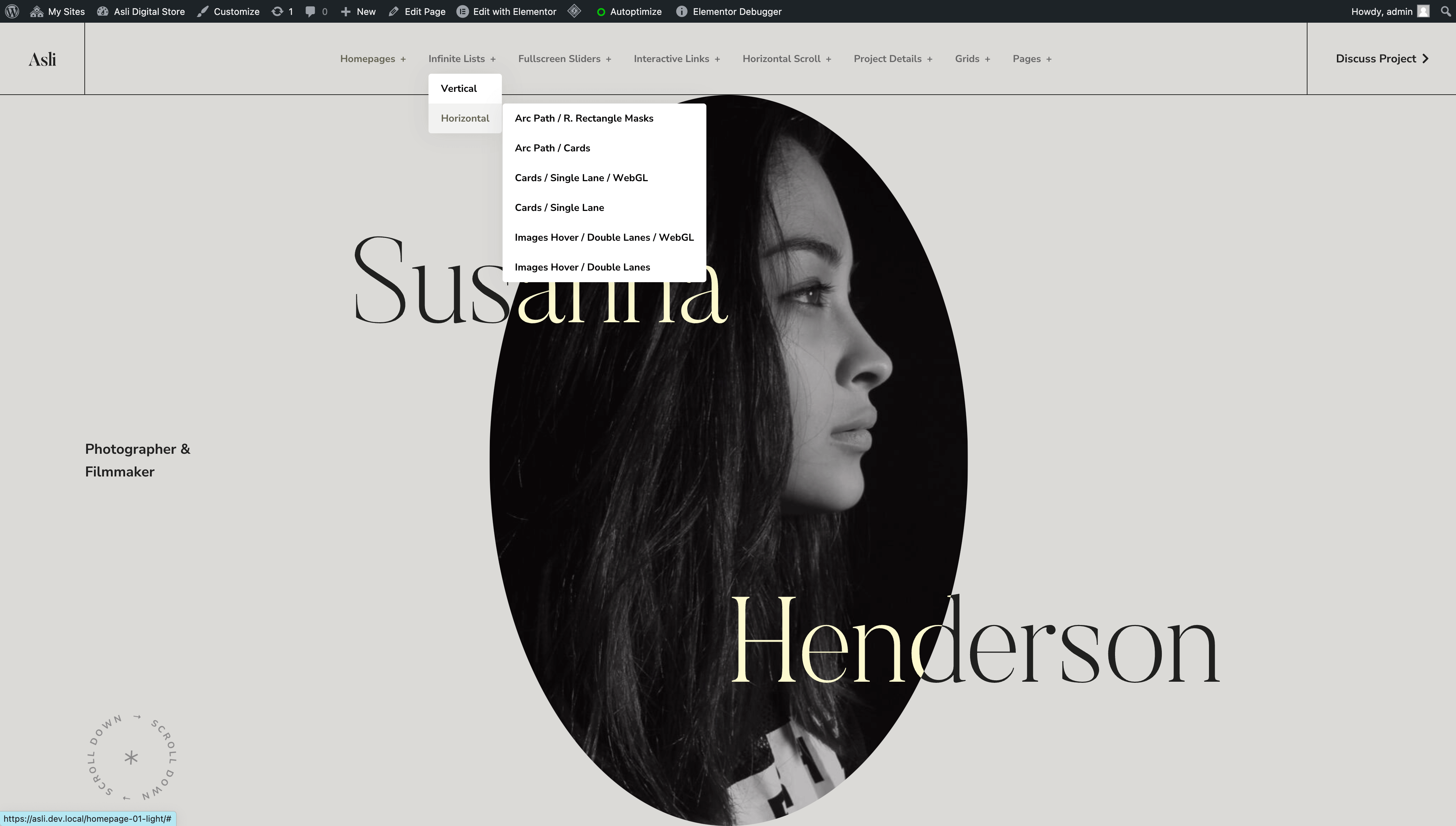Open the Grids navigation dropdown
Viewport: 1456px width, 826px height.
(x=972, y=59)
